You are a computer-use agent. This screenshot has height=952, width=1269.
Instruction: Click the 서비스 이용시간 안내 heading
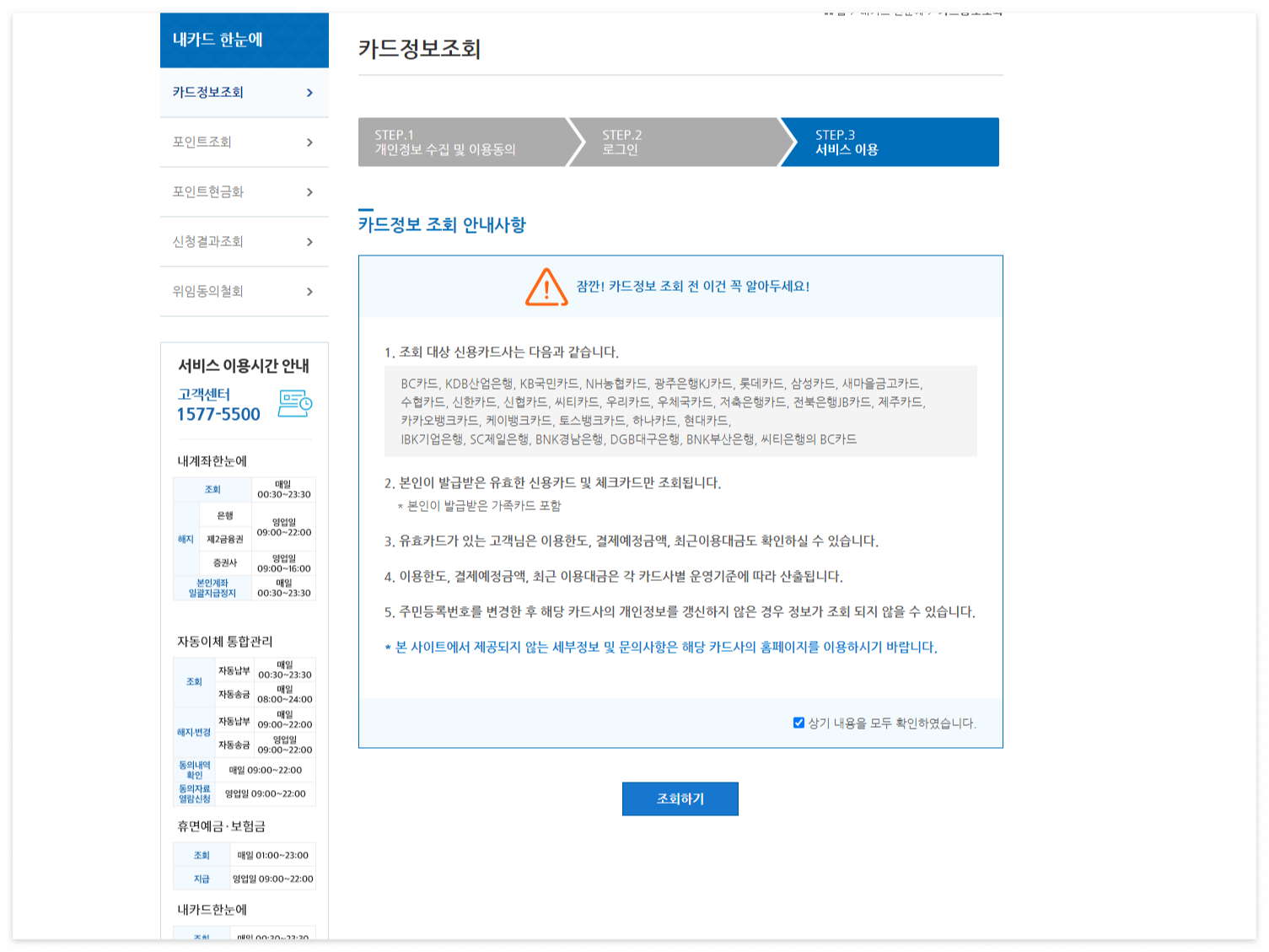(244, 366)
